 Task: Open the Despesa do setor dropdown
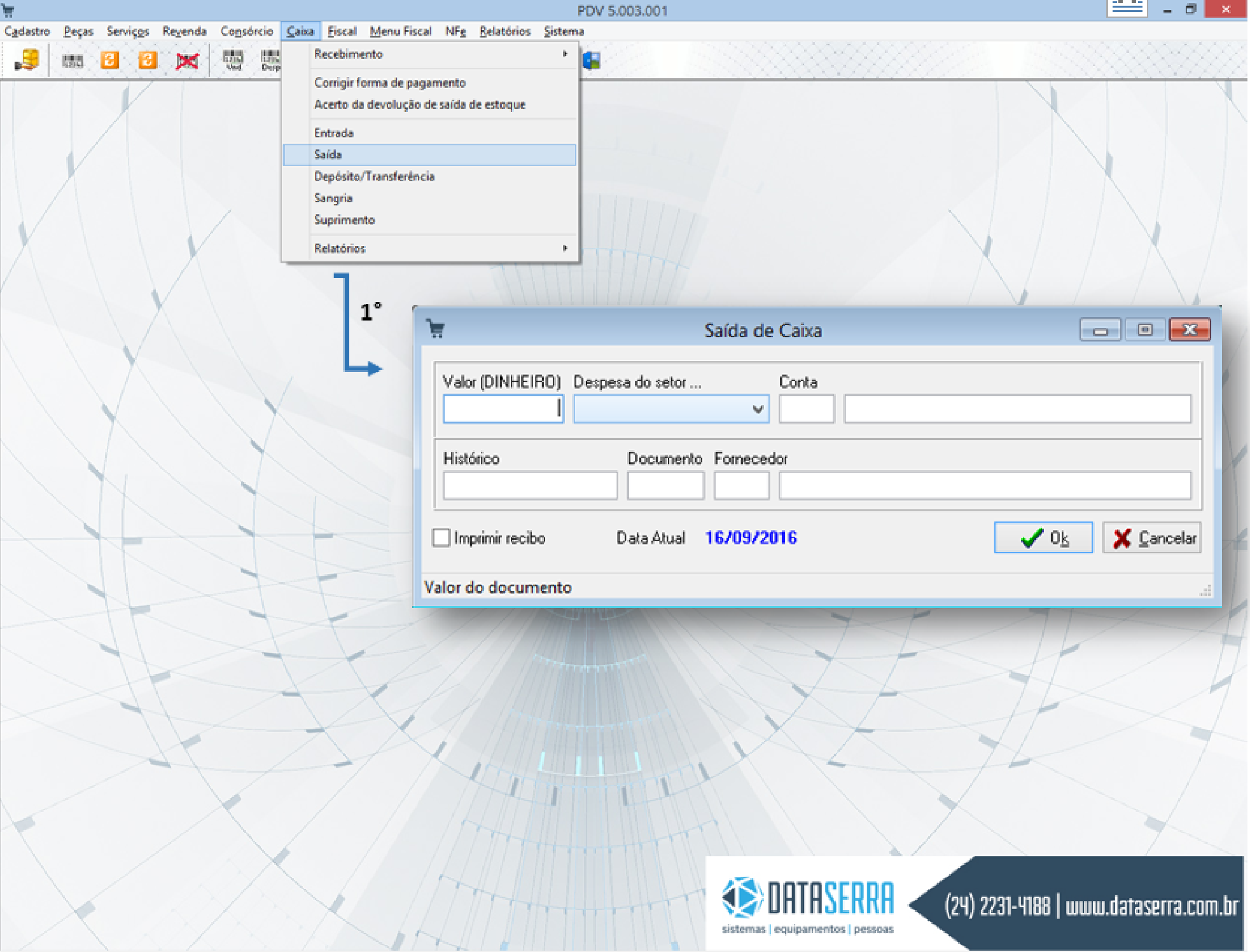tap(757, 409)
